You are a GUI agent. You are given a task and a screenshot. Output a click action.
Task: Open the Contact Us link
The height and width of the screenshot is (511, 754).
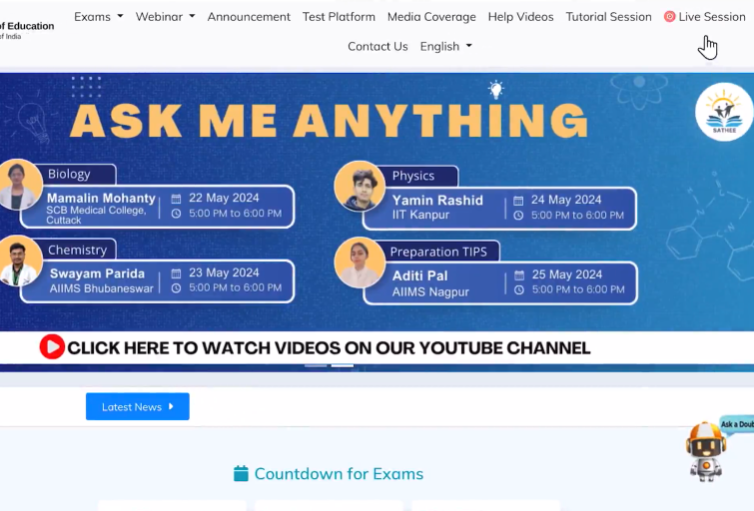377,46
